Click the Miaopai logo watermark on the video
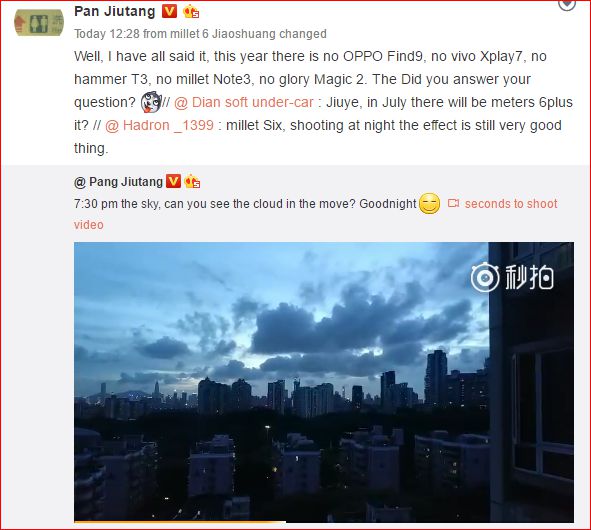The image size is (591, 530). tap(512, 278)
